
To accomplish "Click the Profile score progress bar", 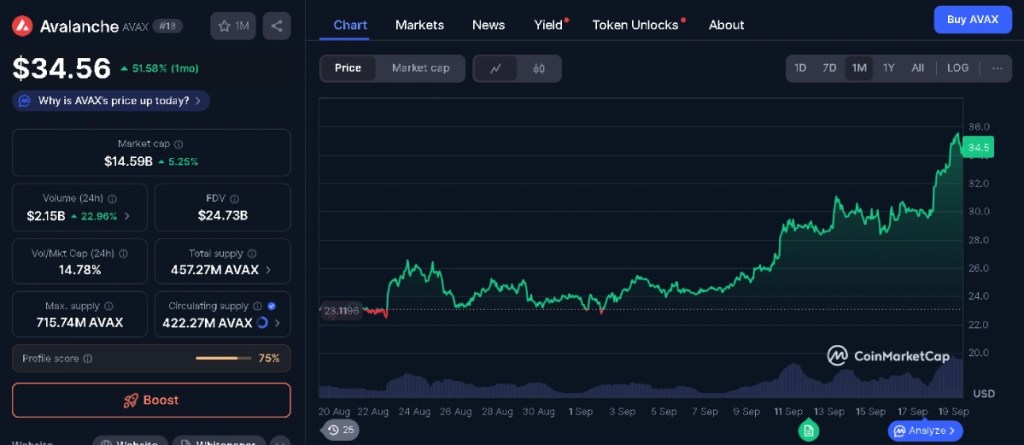I will [223, 358].
